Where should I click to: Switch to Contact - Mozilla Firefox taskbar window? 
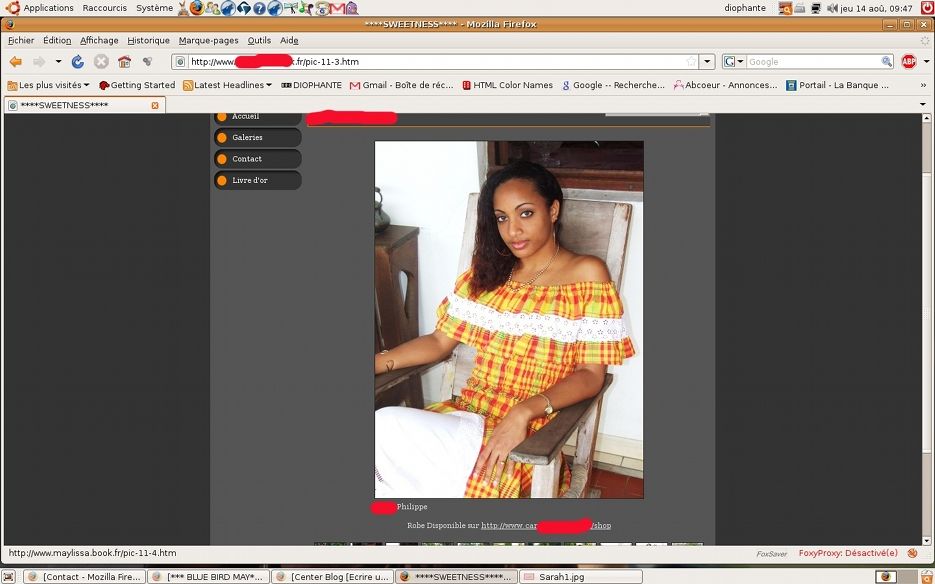click(x=85, y=577)
